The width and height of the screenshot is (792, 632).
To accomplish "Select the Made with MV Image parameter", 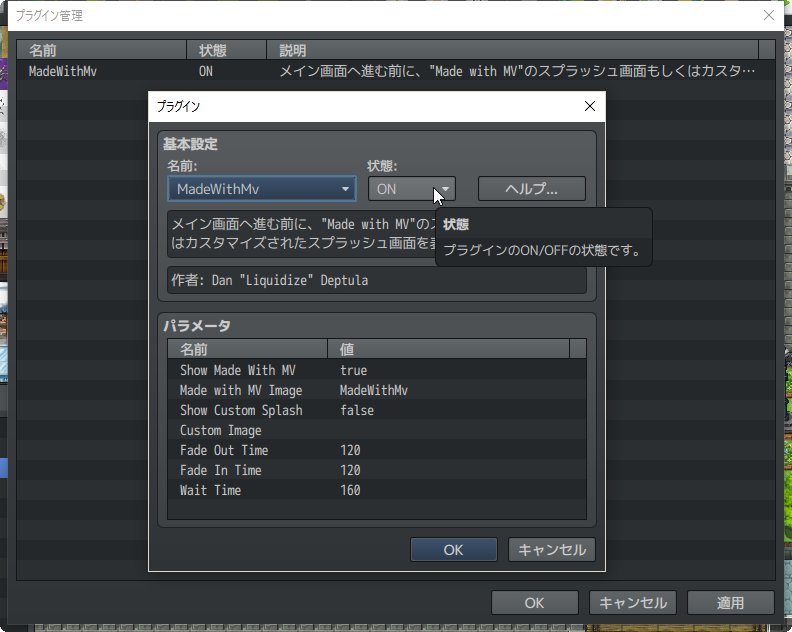I will [377, 390].
